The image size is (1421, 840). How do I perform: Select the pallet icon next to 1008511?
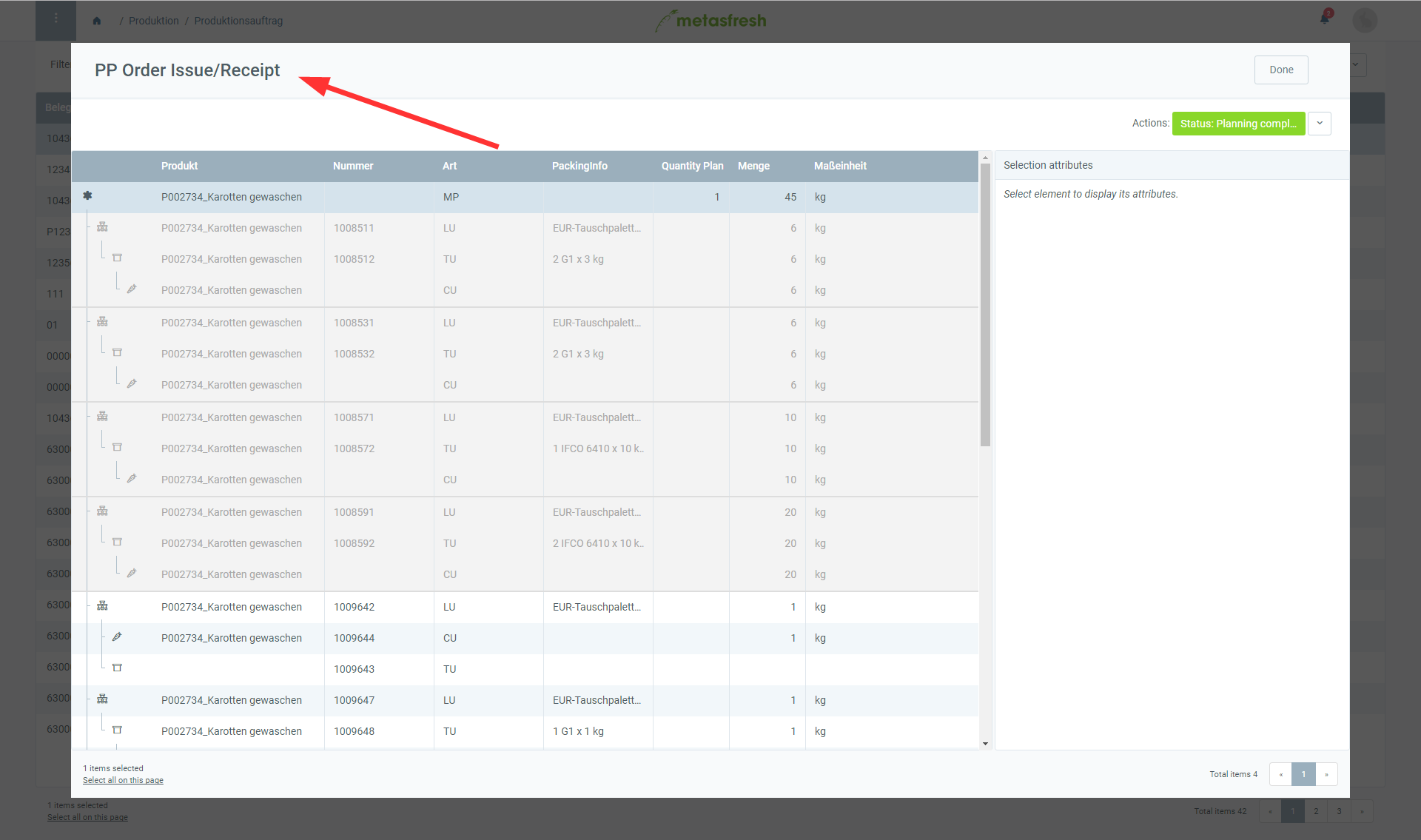(103, 227)
